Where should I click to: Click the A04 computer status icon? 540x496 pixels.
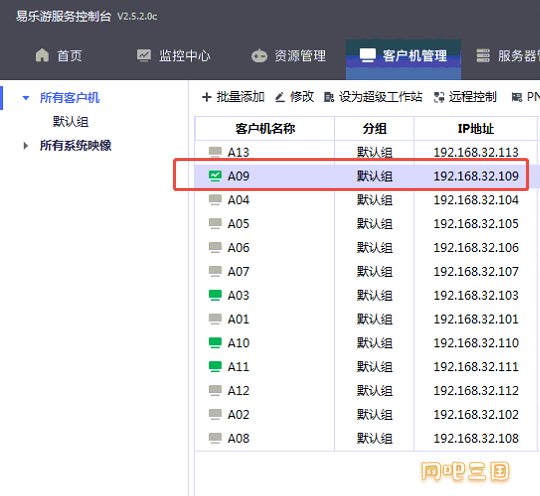click(215, 200)
